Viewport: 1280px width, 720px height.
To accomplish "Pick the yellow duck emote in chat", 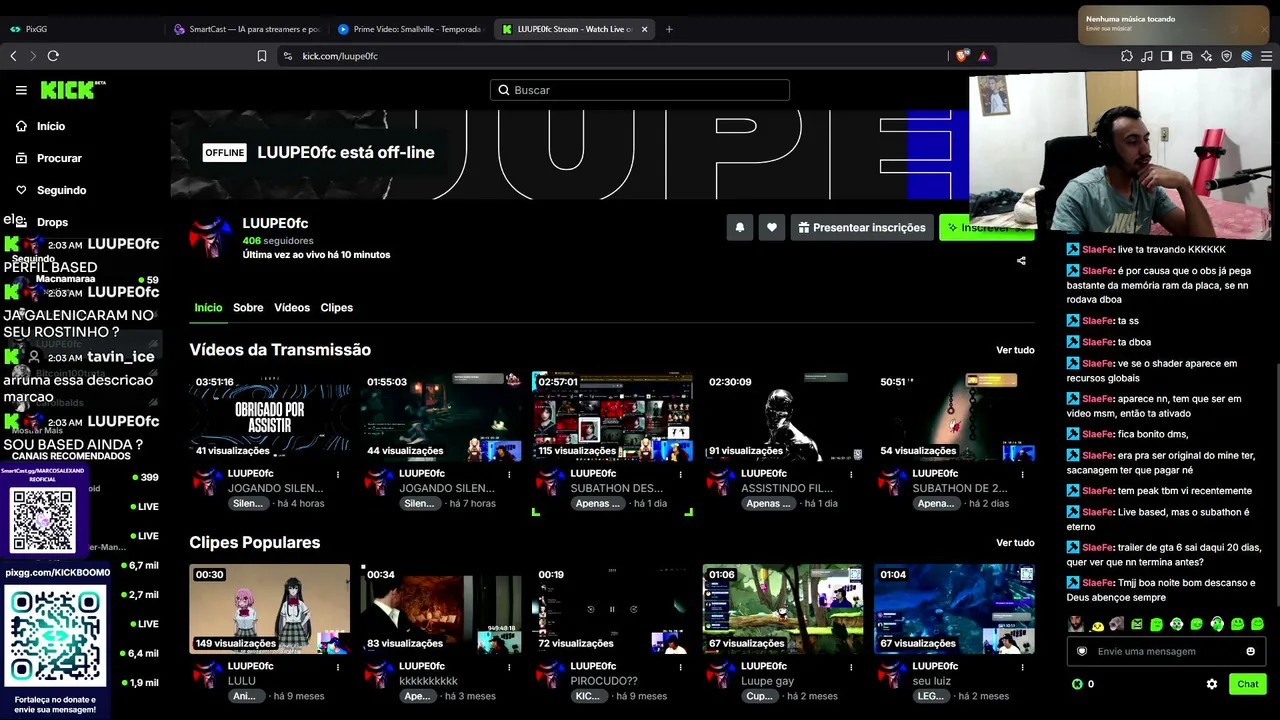I will (x=1097, y=625).
